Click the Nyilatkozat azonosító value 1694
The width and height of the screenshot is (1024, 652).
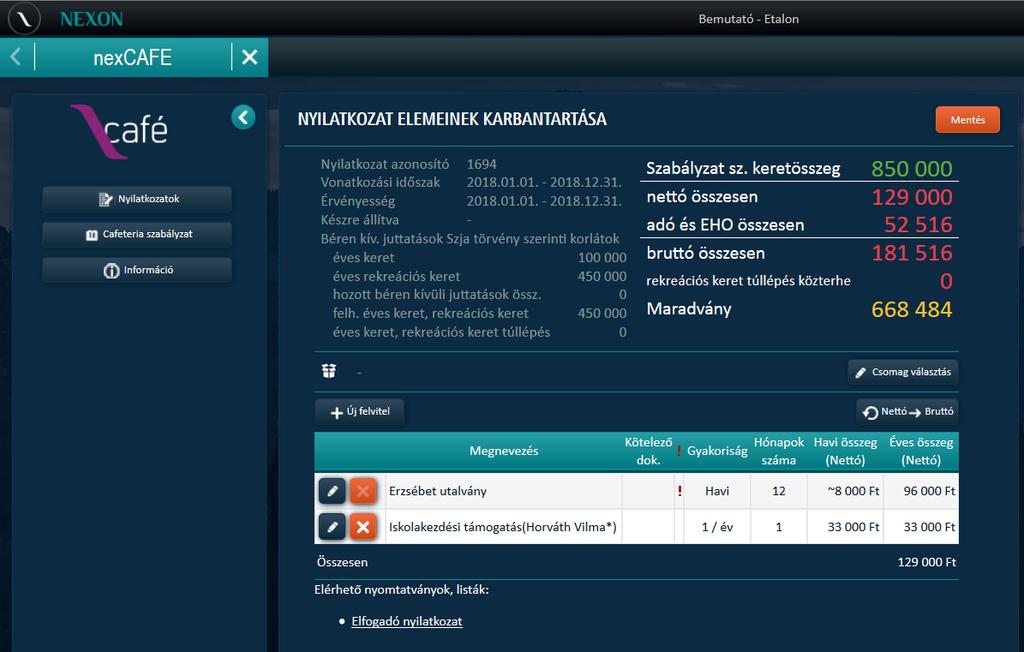click(481, 164)
